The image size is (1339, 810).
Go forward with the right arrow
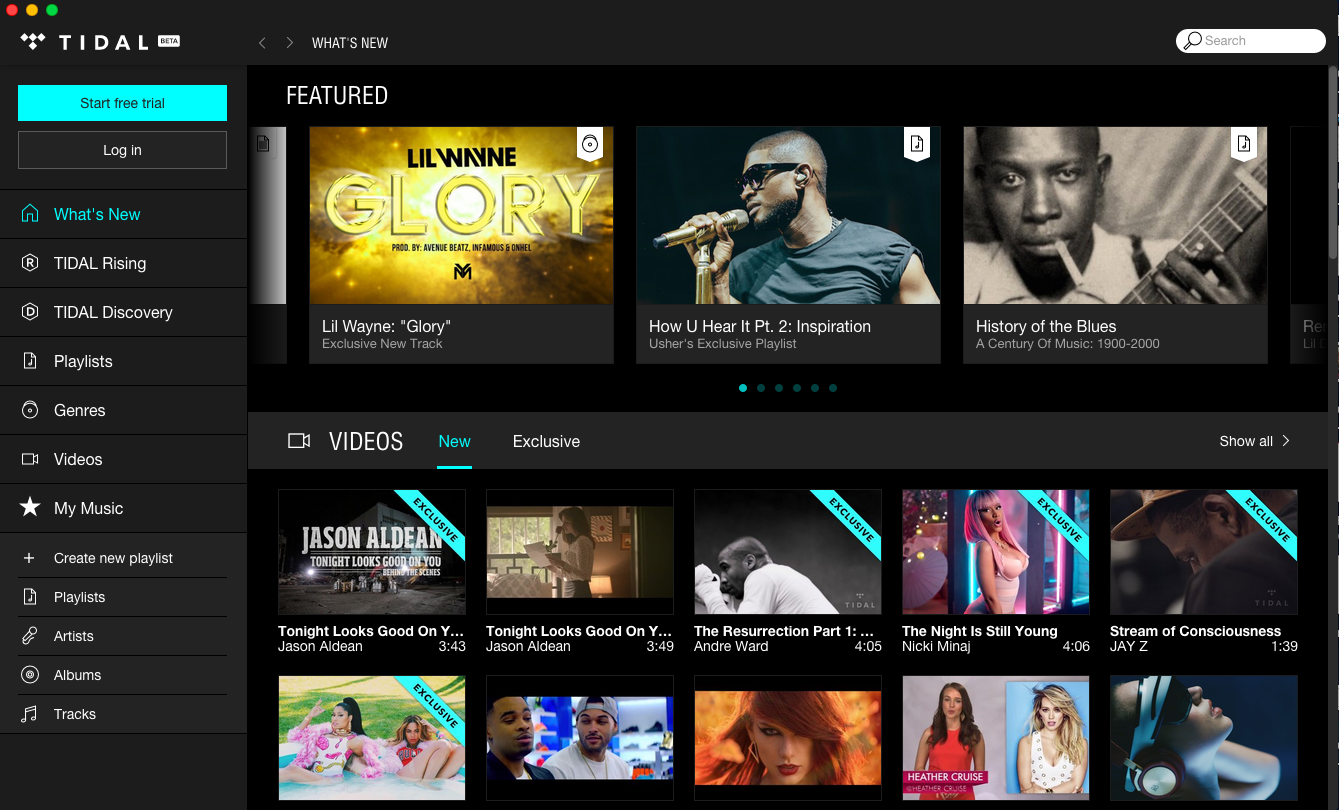point(290,43)
